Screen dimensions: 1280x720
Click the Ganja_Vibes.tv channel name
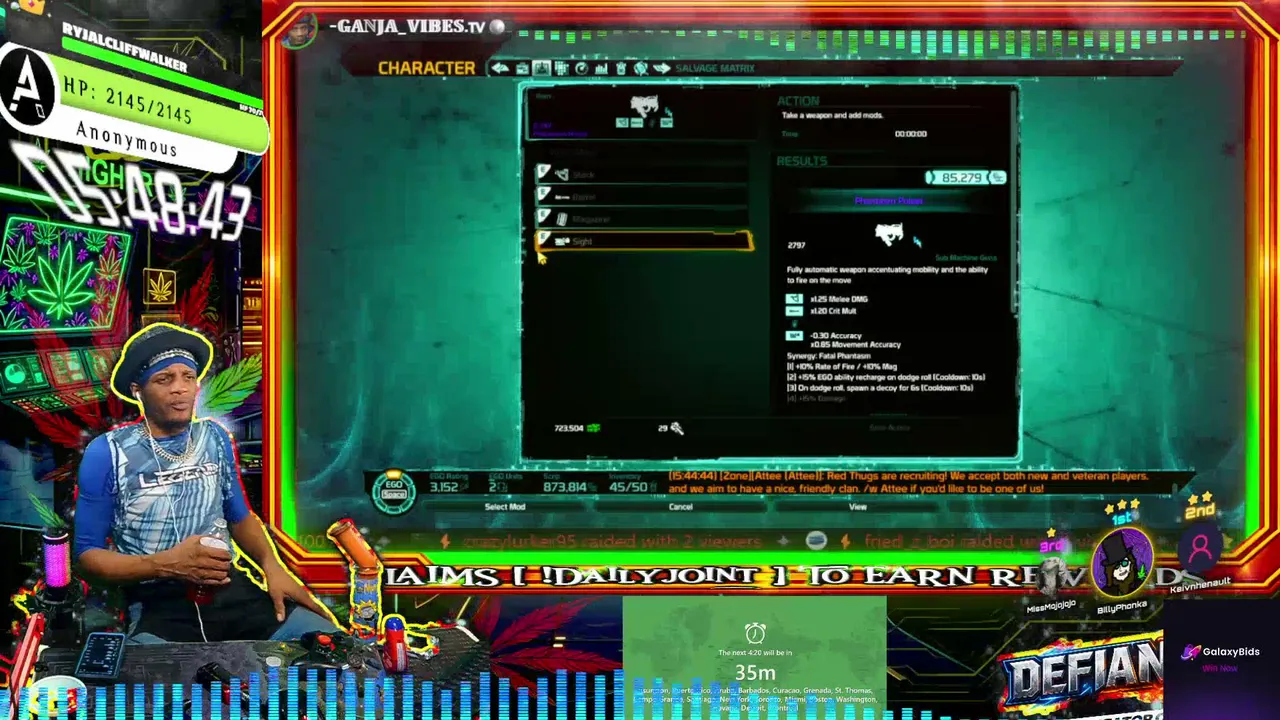[x=408, y=27]
